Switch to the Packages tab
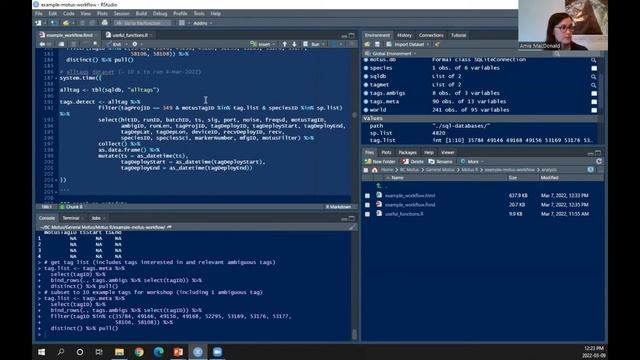 click(x=407, y=152)
